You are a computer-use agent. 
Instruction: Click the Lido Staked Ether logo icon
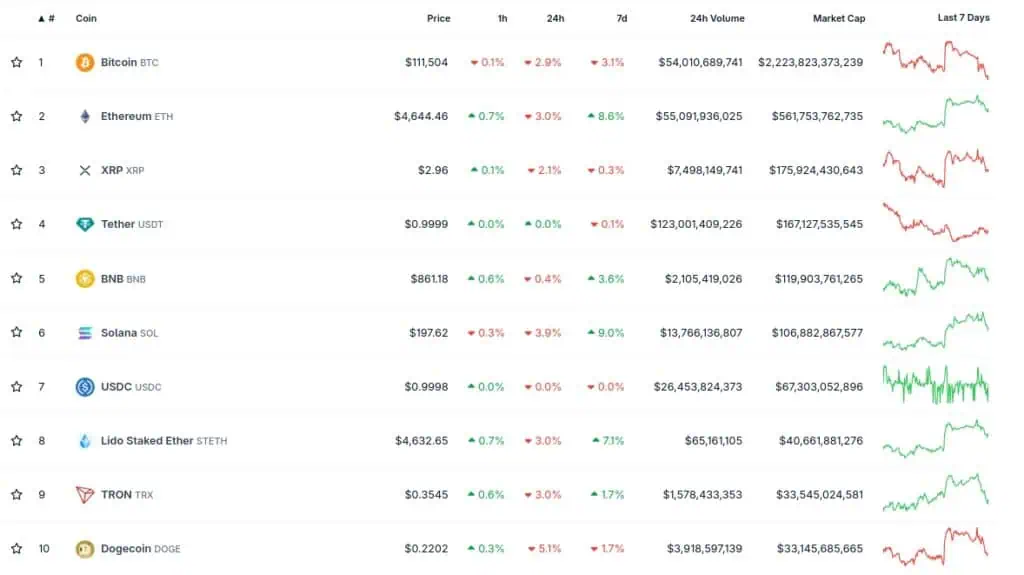pyautogui.click(x=85, y=441)
